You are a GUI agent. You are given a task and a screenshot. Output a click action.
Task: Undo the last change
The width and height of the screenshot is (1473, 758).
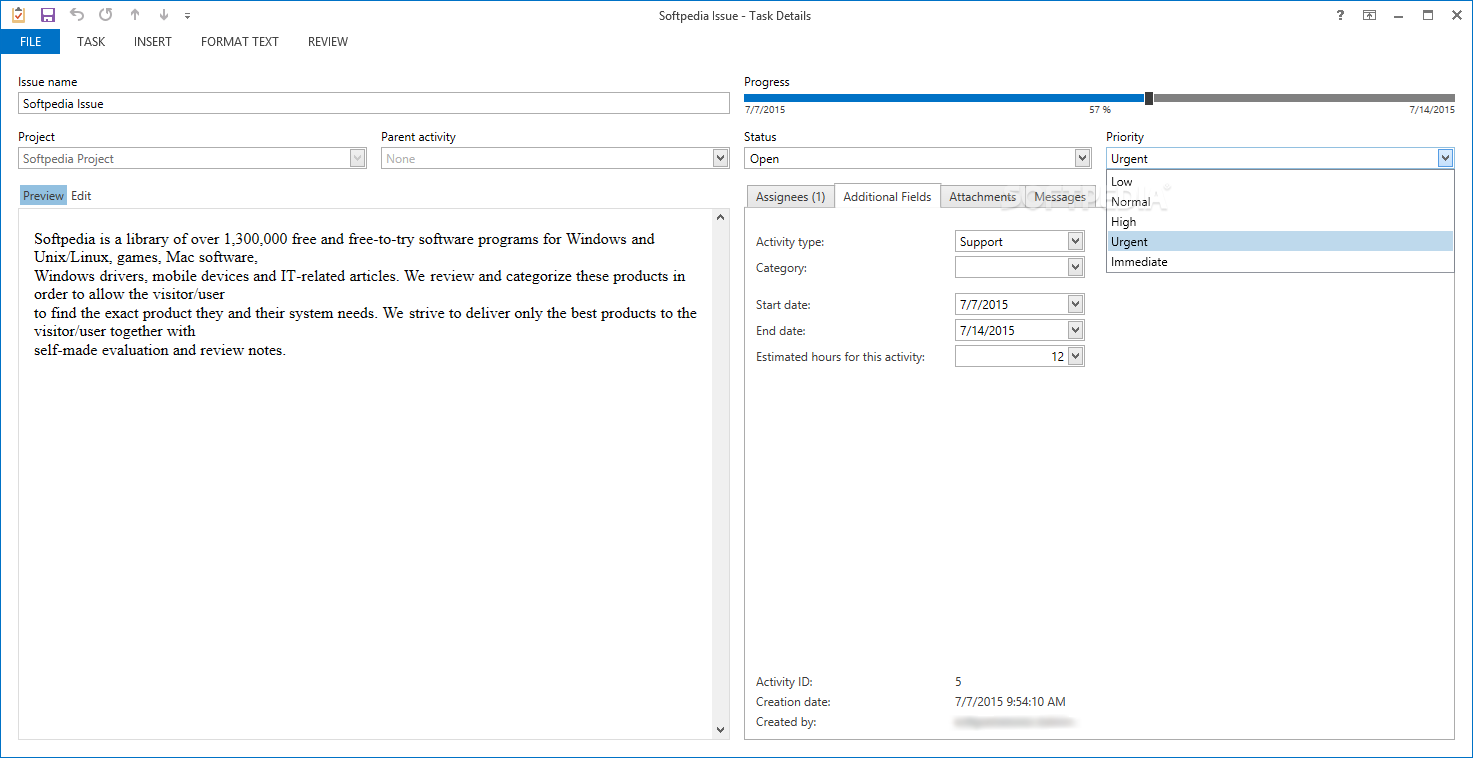pyautogui.click(x=77, y=15)
